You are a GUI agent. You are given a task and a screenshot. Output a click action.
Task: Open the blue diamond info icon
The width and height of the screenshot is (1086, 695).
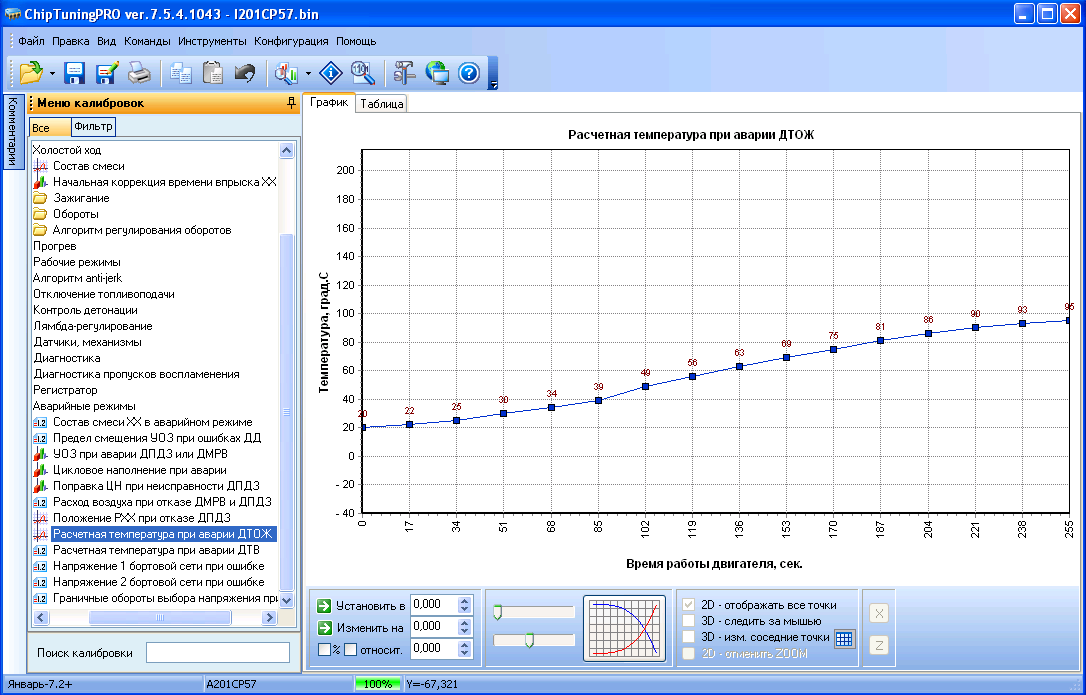pos(331,73)
